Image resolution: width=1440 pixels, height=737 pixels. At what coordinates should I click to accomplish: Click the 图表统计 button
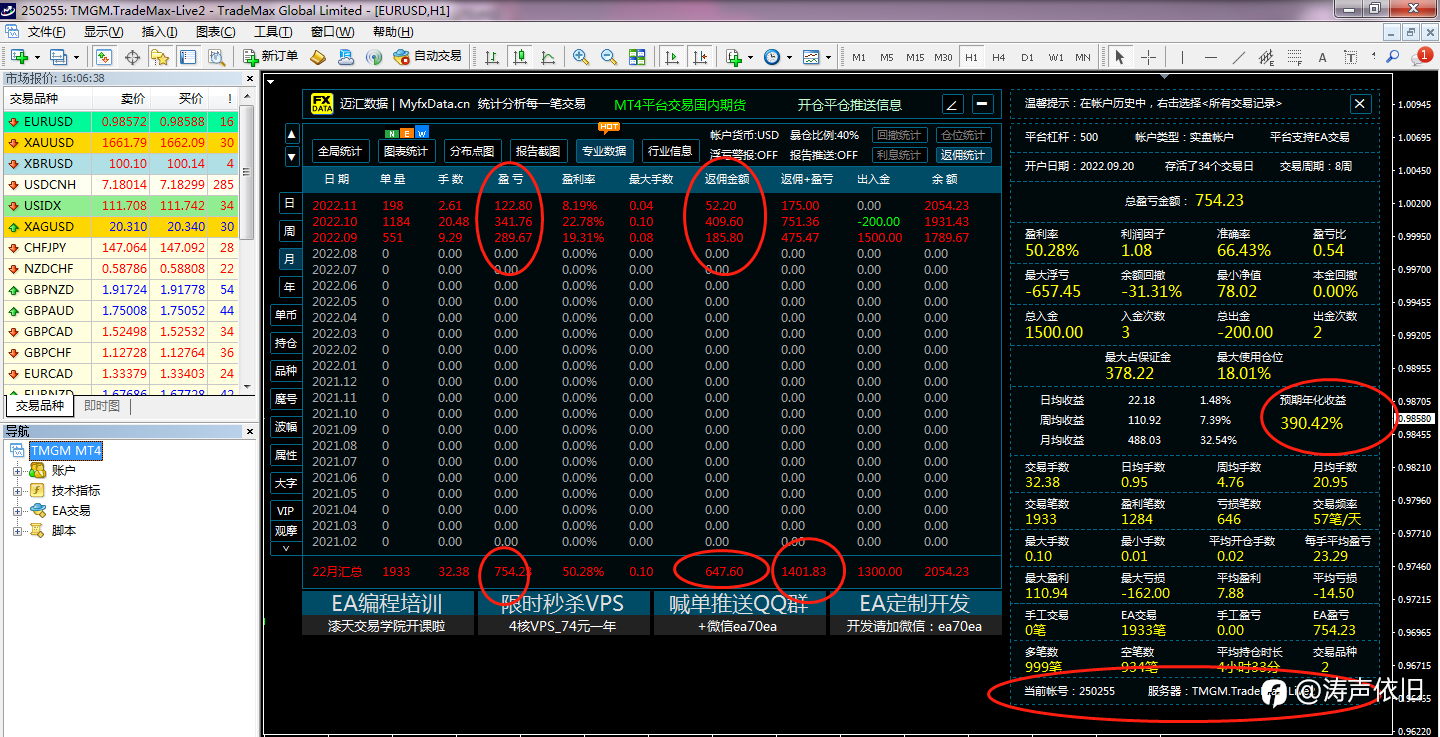pyautogui.click(x=406, y=151)
